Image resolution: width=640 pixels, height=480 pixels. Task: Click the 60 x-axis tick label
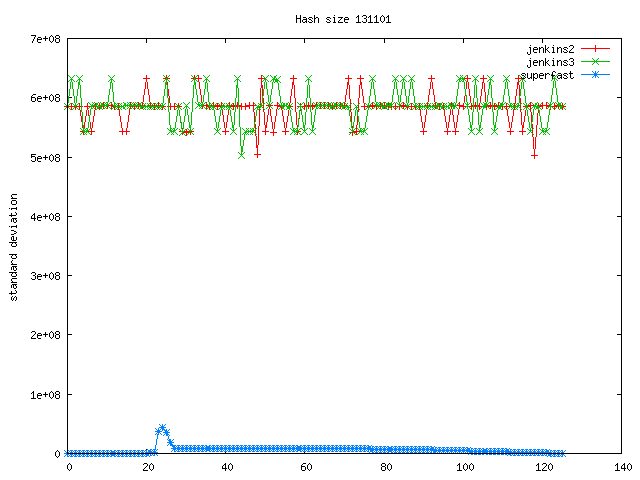click(306, 467)
